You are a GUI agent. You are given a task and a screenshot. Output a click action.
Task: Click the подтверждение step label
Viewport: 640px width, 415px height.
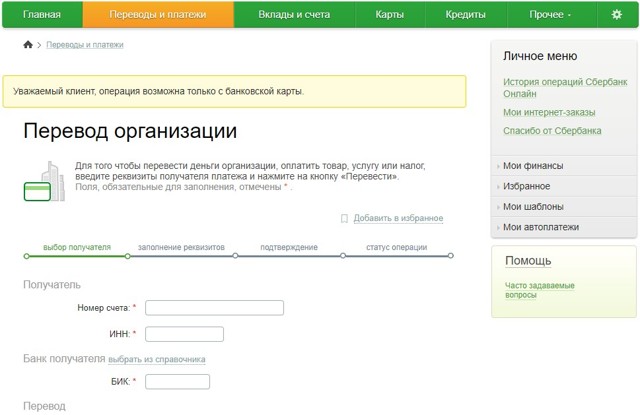pos(289,247)
